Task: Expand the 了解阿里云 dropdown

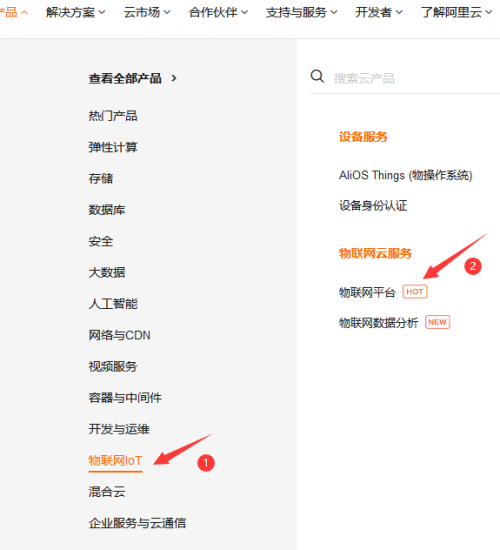Action: click(x=456, y=12)
